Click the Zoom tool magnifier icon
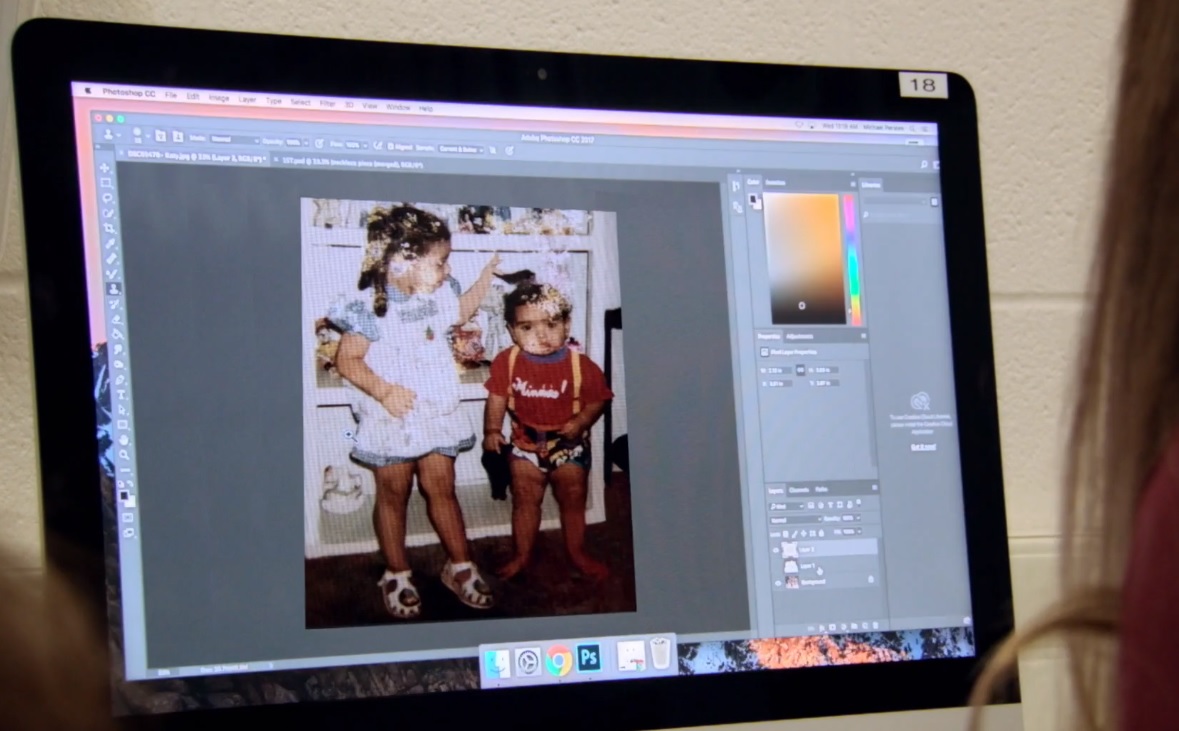Viewport: 1179px width, 731px height. pyautogui.click(x=124, y=454)
